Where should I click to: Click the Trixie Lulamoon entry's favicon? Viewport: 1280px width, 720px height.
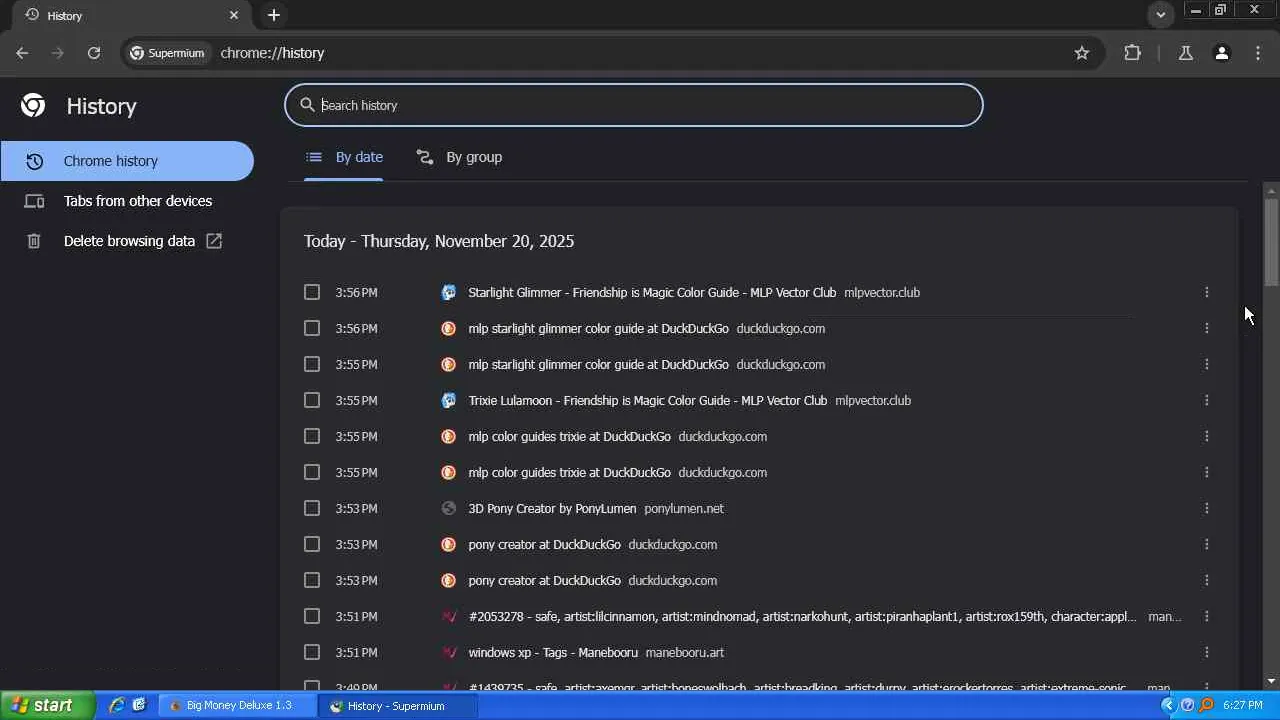(x=449, y=401)
